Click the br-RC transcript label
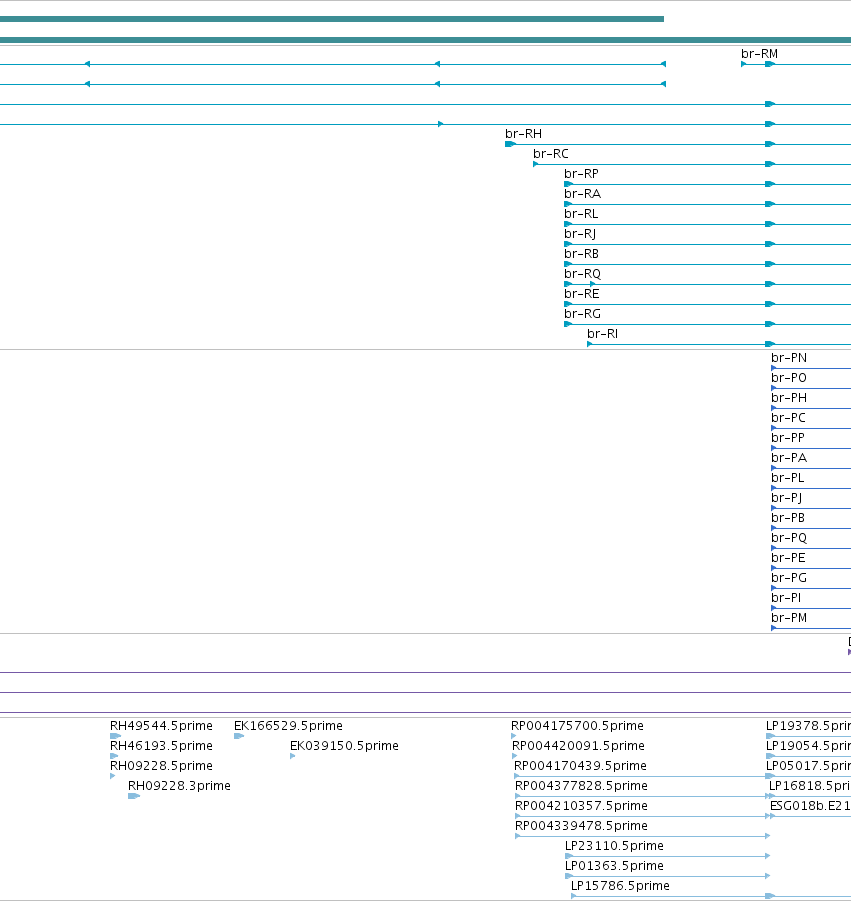 coord(550,153)
